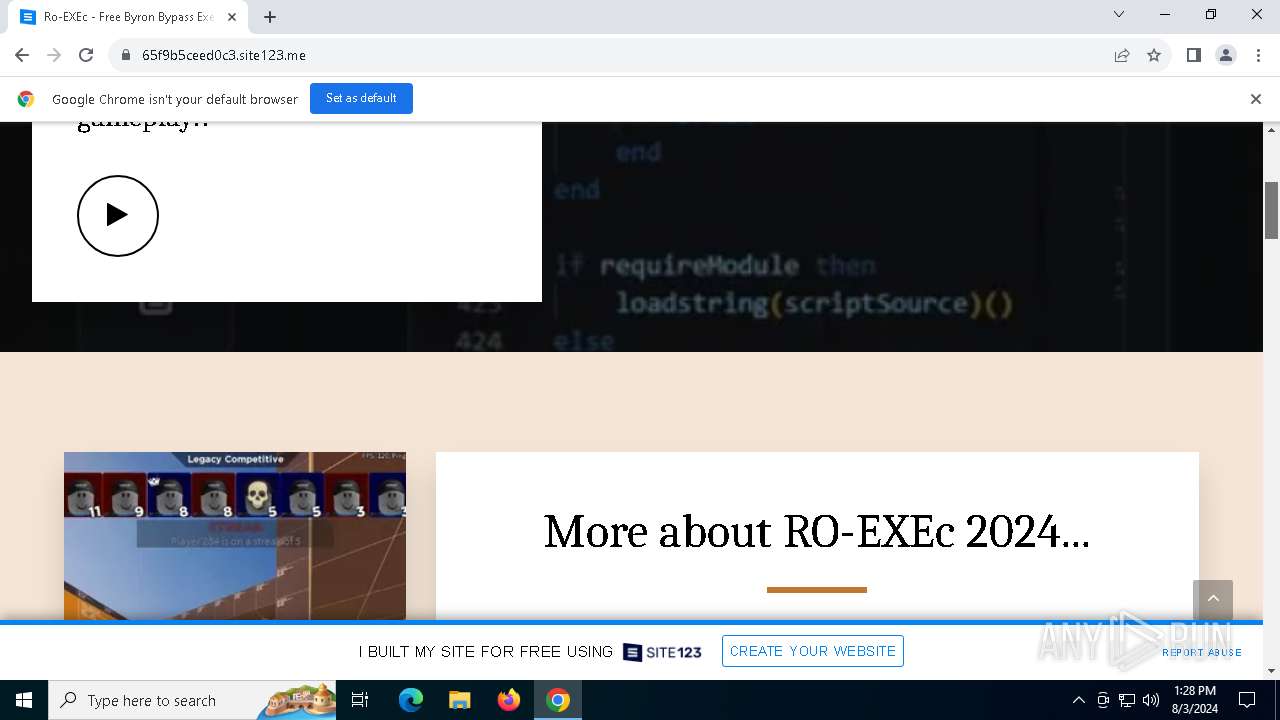The image size is (1280, 720).
Task: Dismiss the default browser notification bar
Action: click(1256, 99)
